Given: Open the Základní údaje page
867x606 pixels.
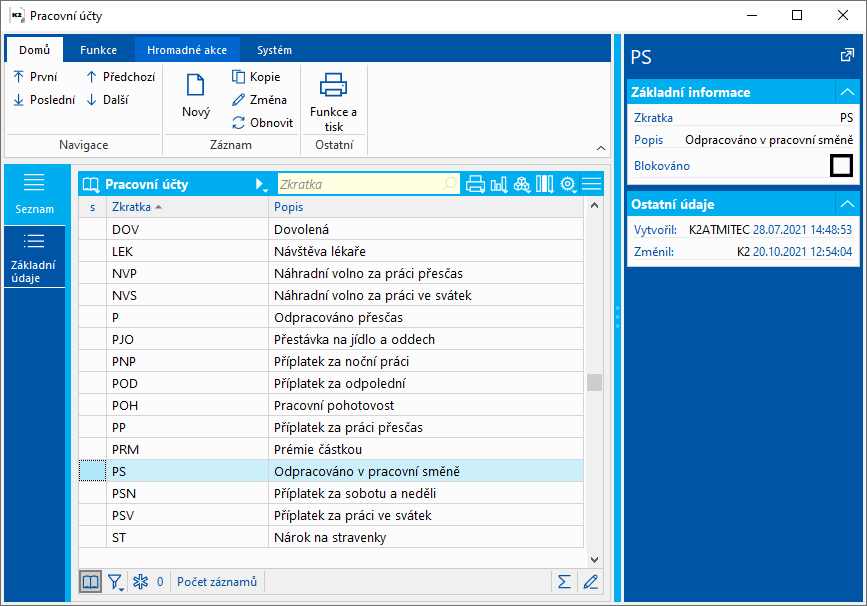Looking at the screenshot, I should coord(34,257).
